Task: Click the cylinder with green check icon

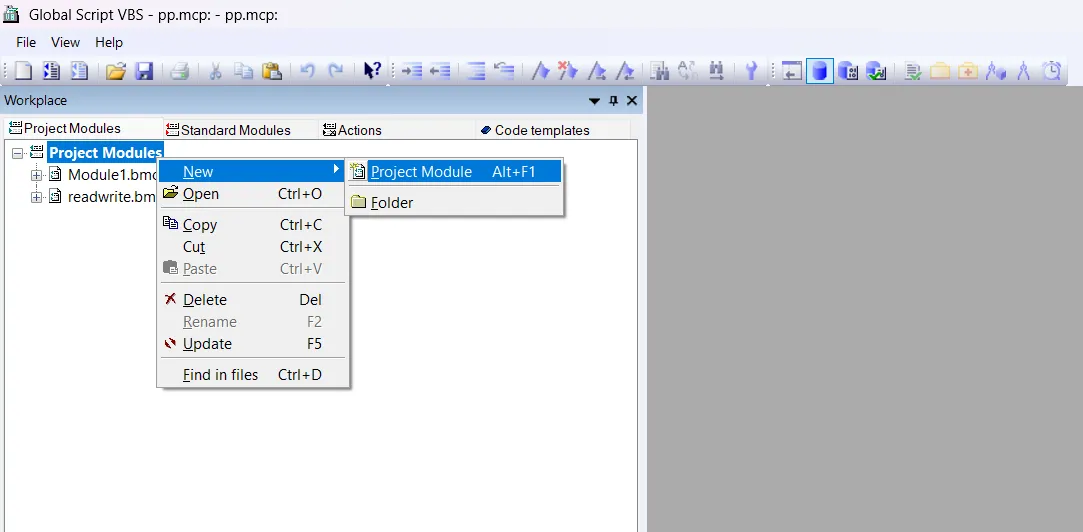Action: pos(876,70)
